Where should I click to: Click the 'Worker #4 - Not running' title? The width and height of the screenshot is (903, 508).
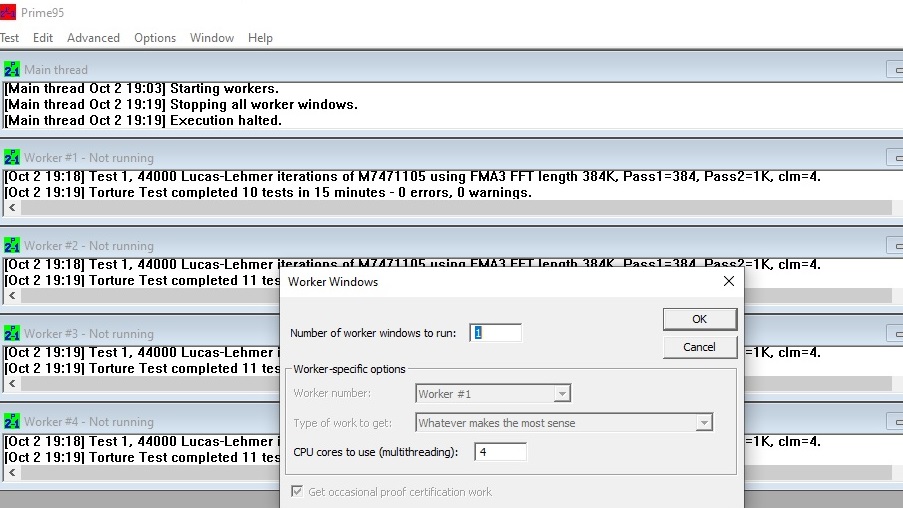89,422
